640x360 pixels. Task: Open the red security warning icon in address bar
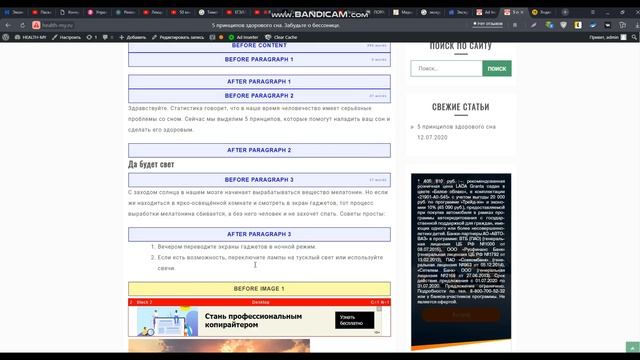pos(36,25)
